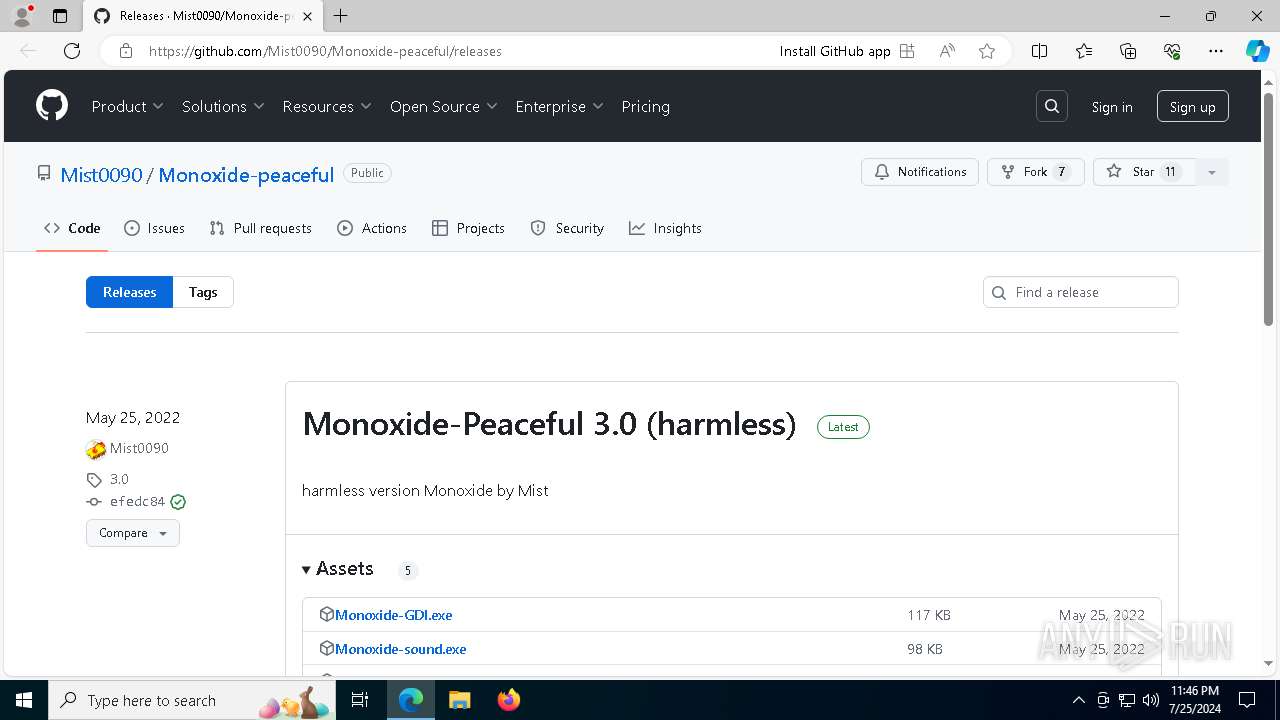Click Mist0090 avatar near release date
The image size is (1280, 720).
(x=96, y=449)
